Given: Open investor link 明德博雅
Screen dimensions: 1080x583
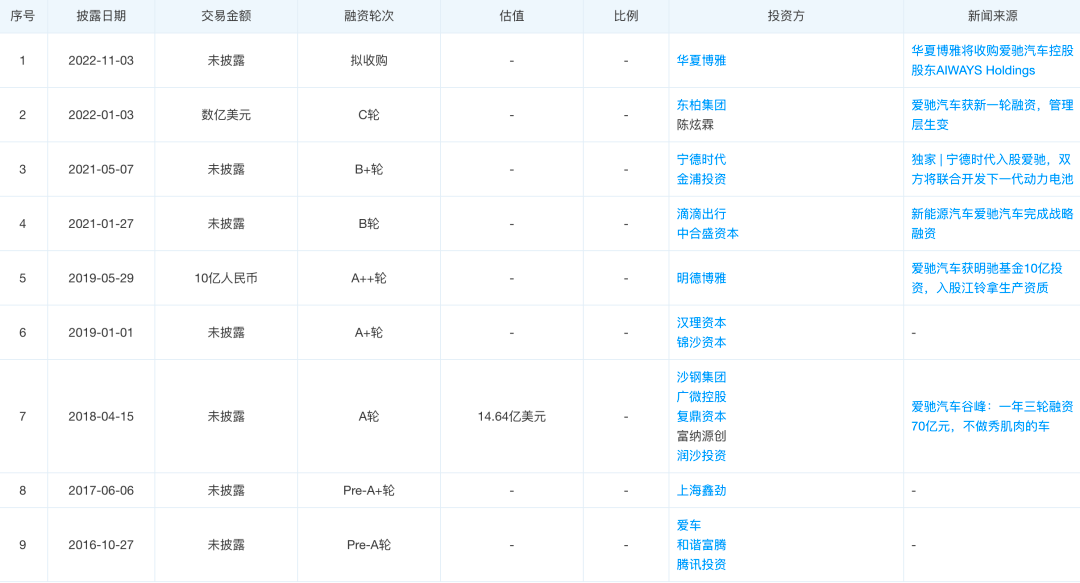Looking at the screenshot, I should coord(701,278).
